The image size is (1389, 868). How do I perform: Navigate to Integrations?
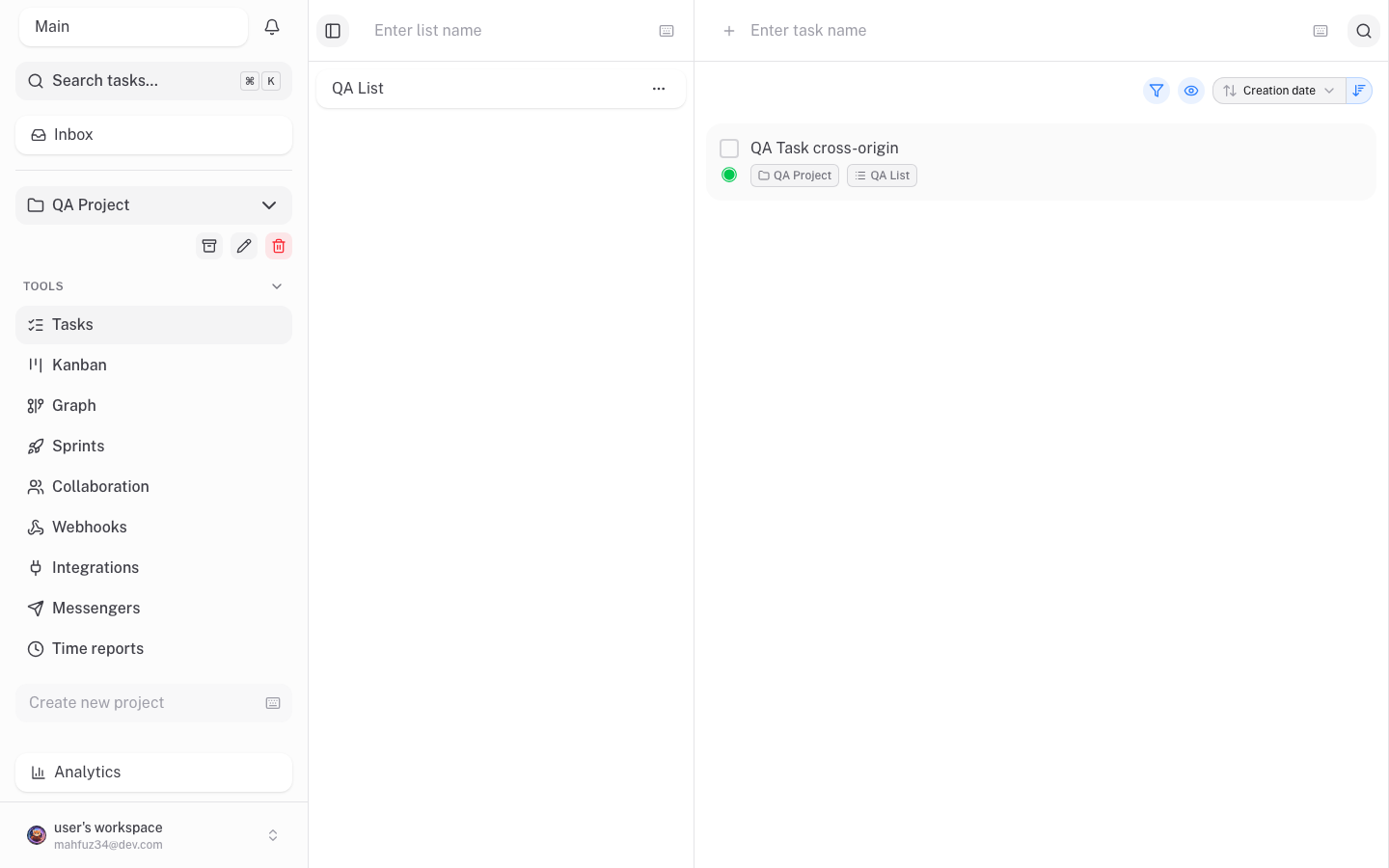pyautogui.click(x=153, y=568)
